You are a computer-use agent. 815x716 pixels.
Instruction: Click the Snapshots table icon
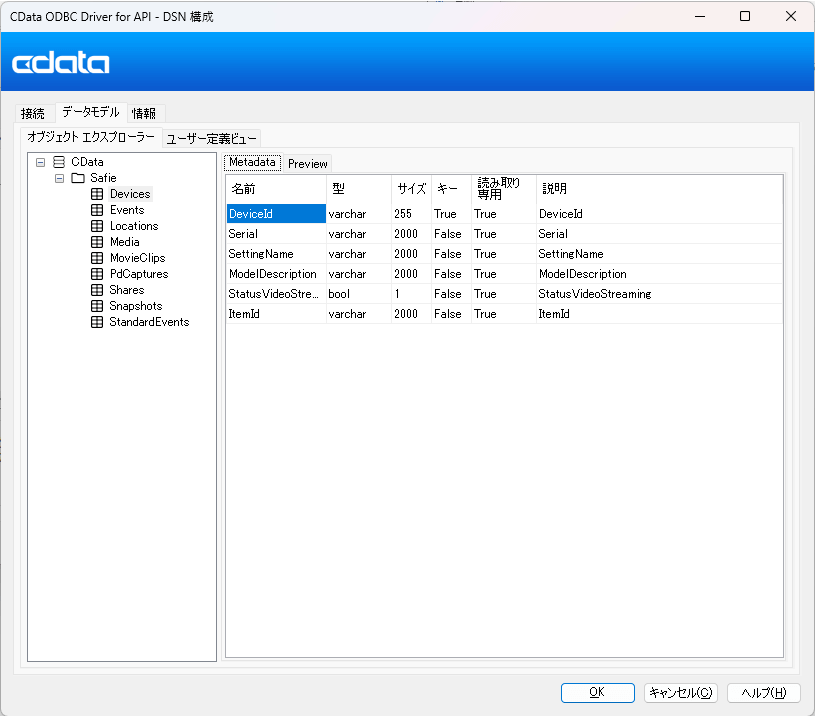97,306
